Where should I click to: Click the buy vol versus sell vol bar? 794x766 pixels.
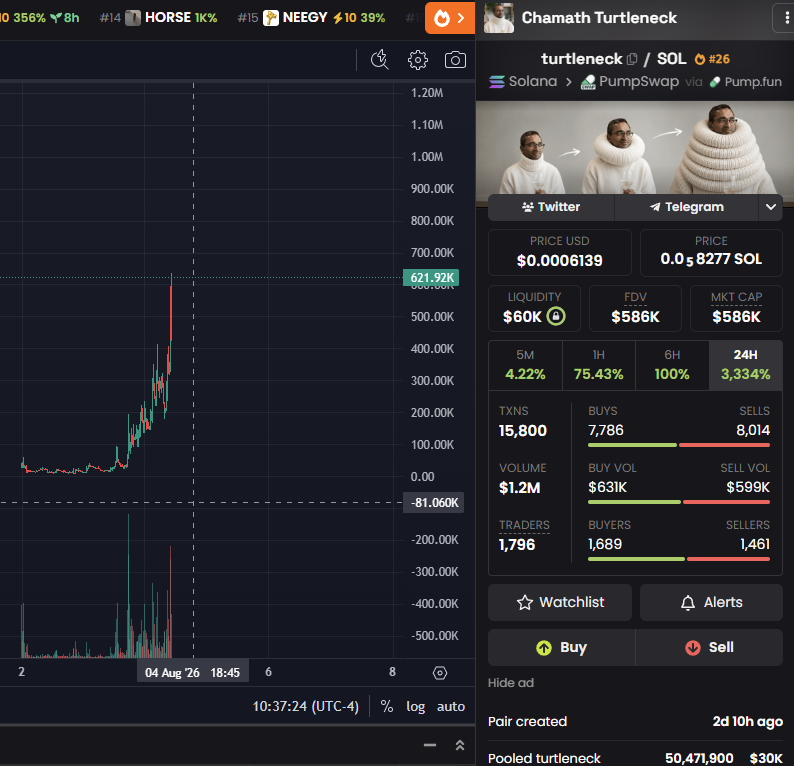point(679,502)
